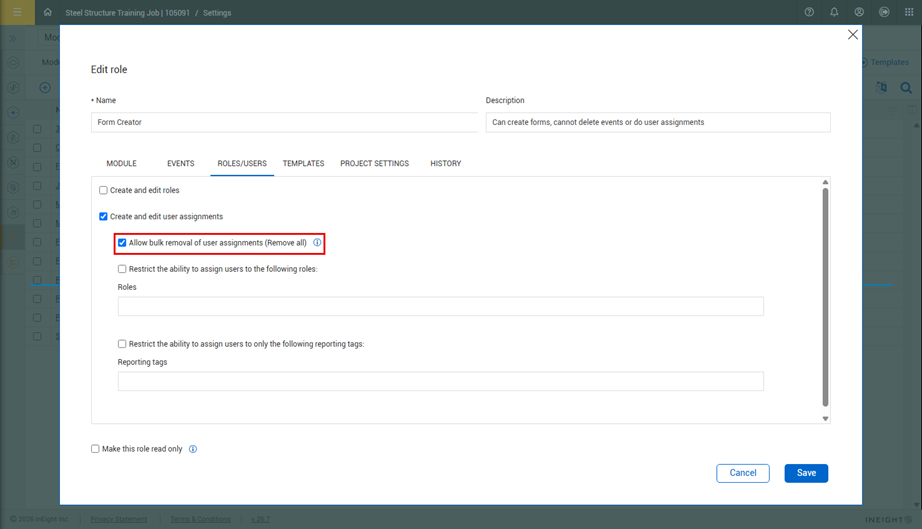Check Restrict to following reporting tags
This screenshot has width=922, height=529.
122,344
